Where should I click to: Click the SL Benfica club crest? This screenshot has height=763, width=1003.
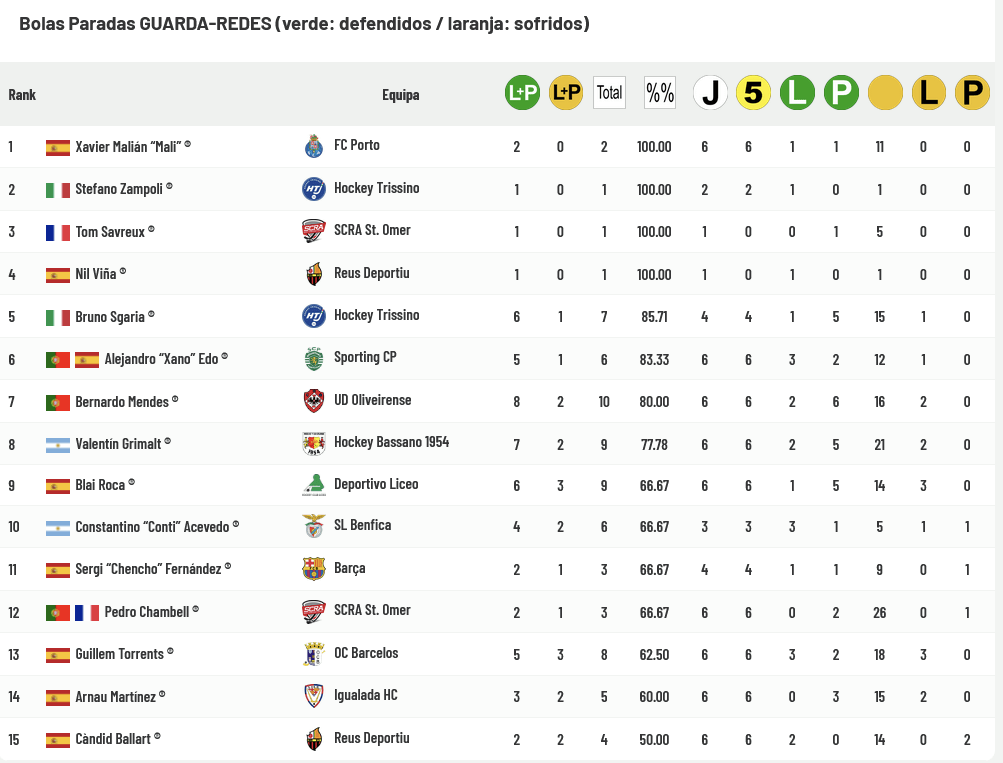(314, 526)
